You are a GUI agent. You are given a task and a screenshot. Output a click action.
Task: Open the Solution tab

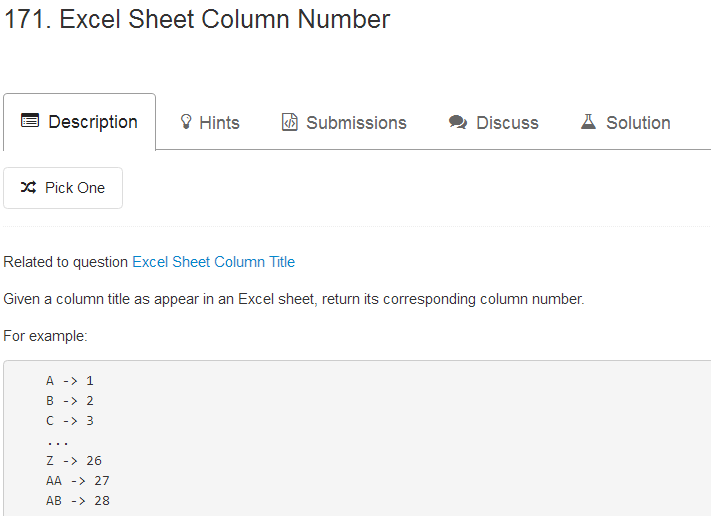tap(637, 123)
